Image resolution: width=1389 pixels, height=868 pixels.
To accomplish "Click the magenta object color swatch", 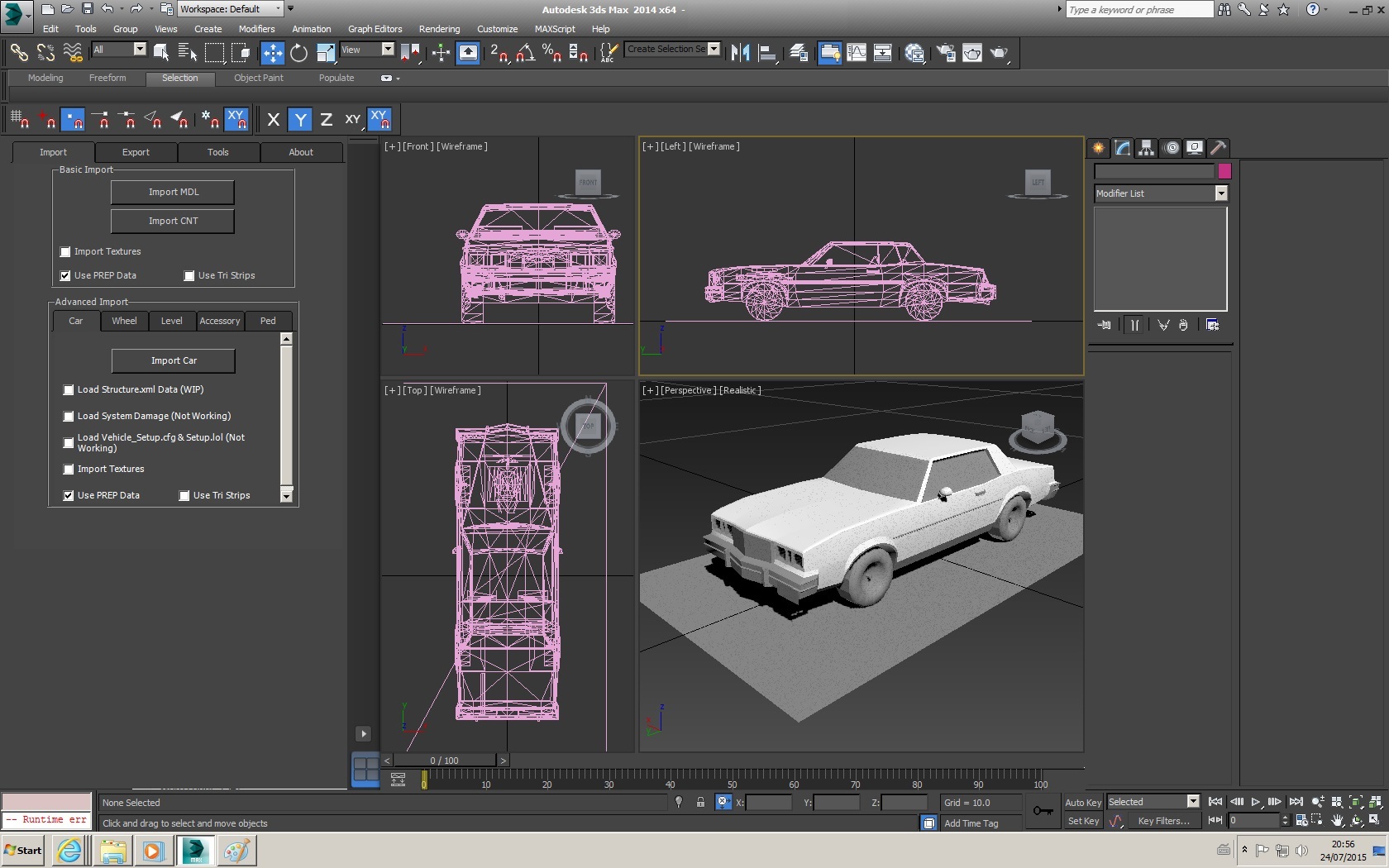I will (x=1224, y=171).
